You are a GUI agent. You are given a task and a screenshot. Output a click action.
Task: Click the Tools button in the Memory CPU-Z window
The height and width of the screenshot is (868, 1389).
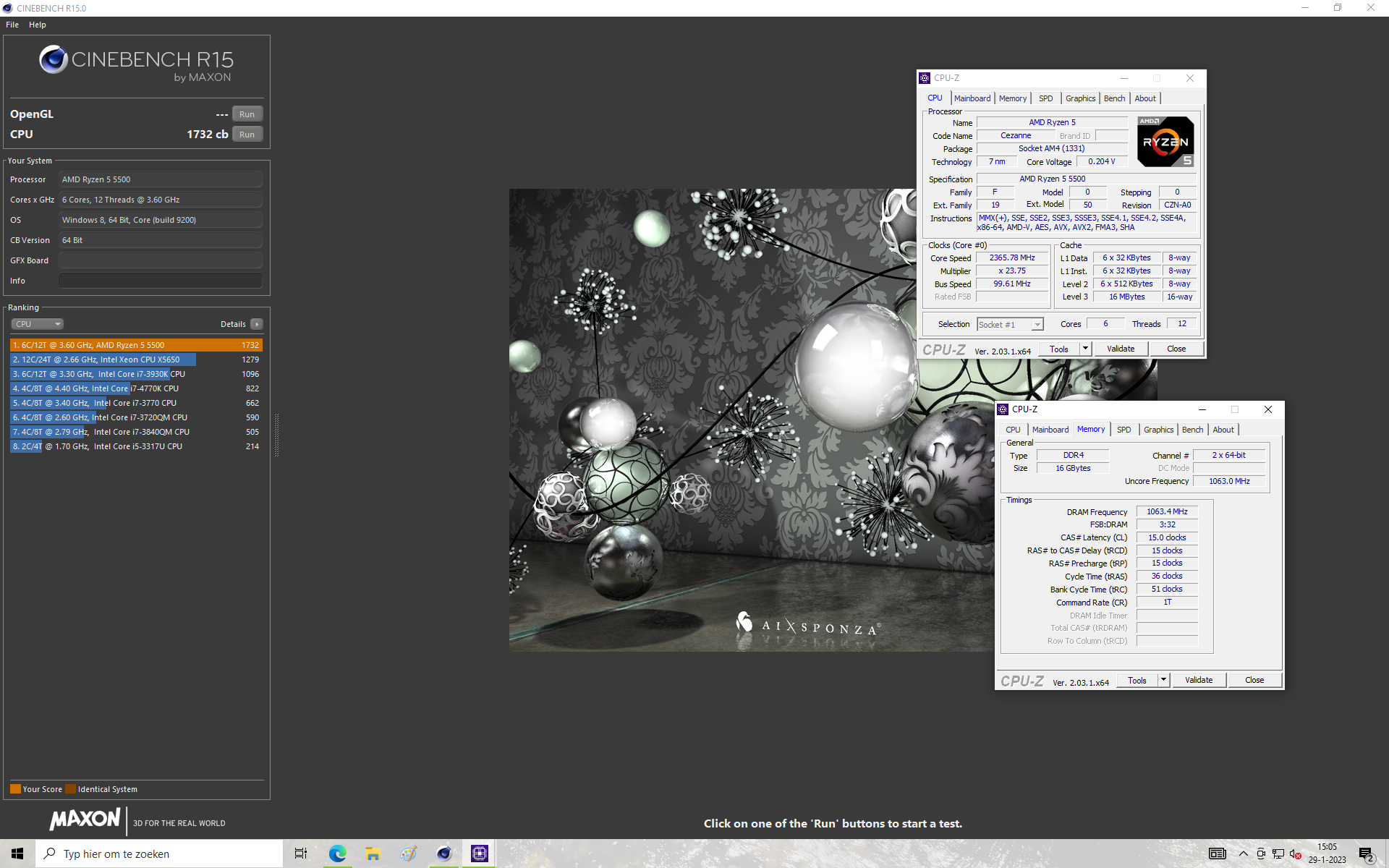click(1137, 680)
